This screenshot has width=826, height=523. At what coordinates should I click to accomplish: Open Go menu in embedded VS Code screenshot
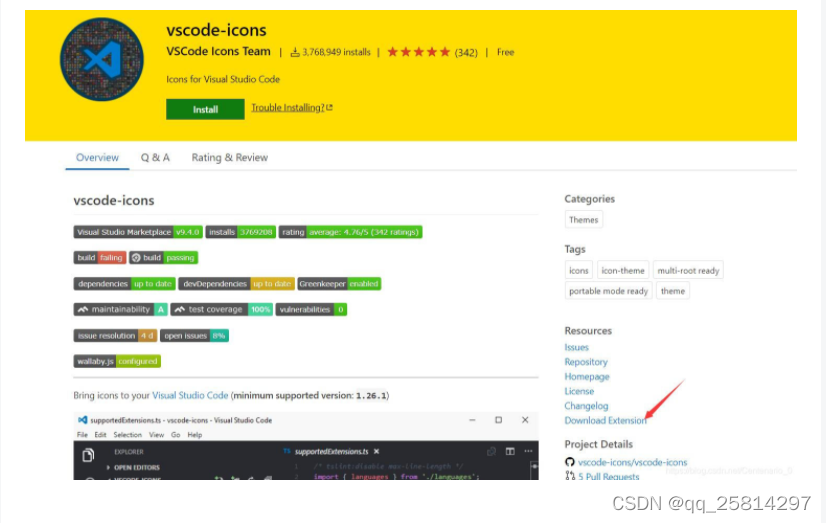(175, 435)
